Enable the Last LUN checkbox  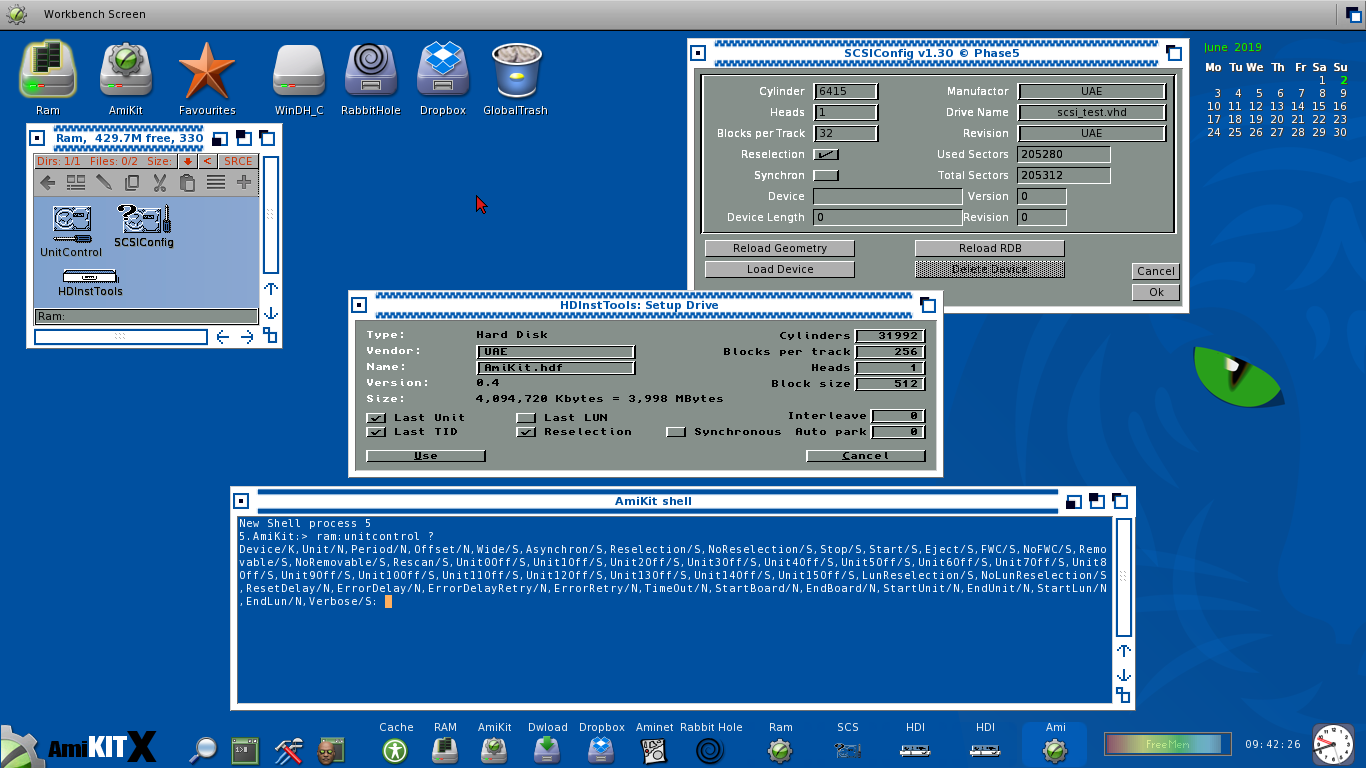pos(526,418)
